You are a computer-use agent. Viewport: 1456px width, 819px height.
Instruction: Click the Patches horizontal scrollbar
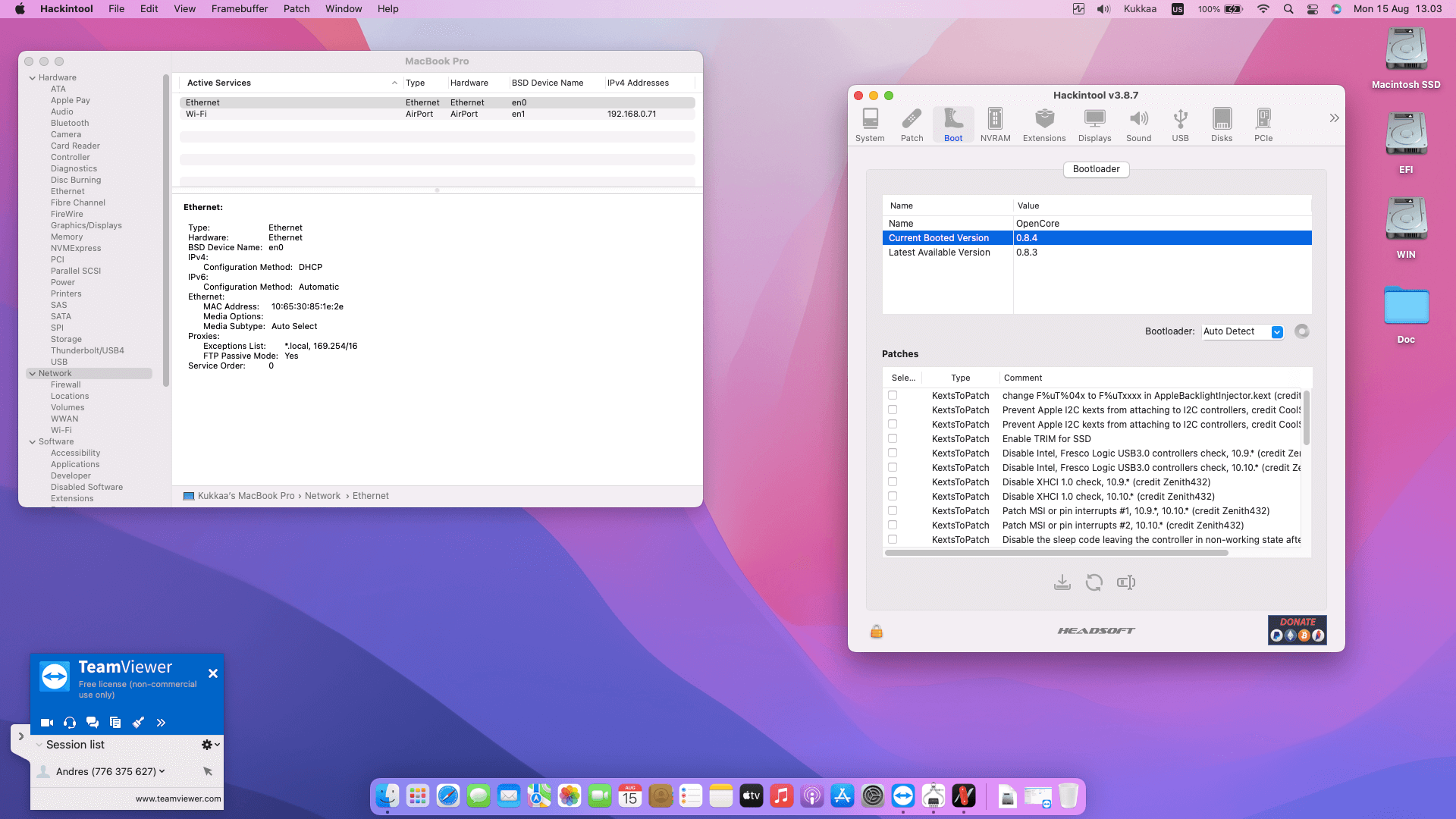coord(1056,553)
